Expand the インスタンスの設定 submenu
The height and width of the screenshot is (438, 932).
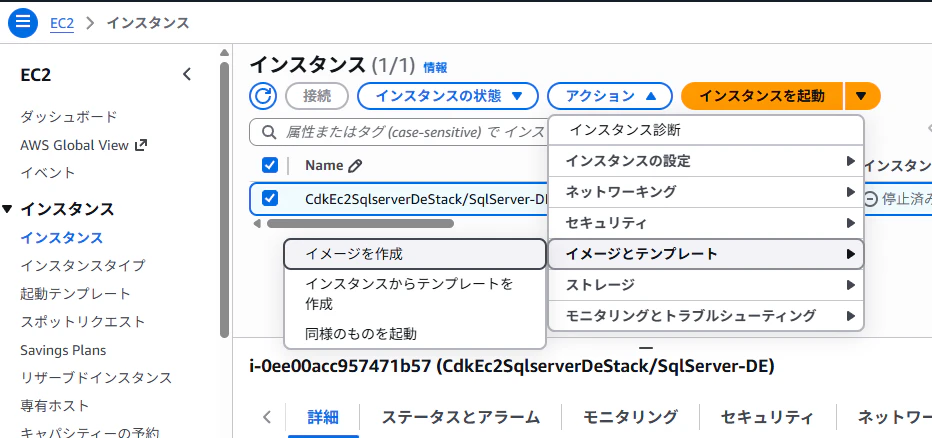(706, 160)
